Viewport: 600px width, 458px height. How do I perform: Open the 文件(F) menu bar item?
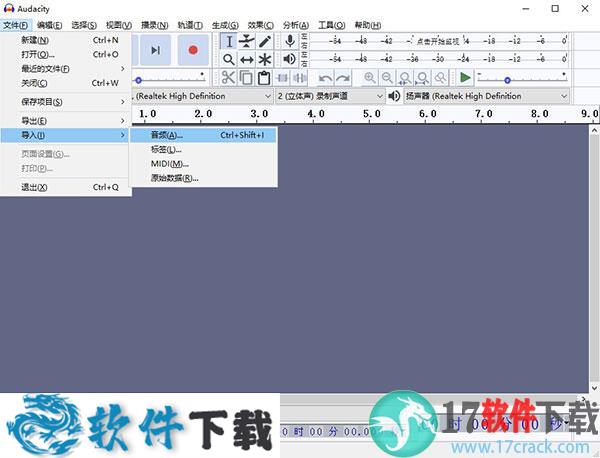tap(16, 25)
